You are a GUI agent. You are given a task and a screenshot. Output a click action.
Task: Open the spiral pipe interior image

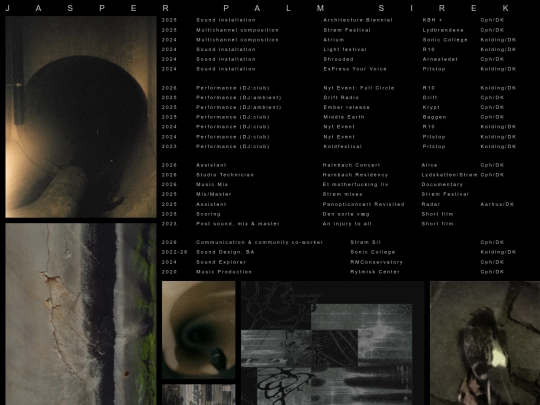click(x=199, y=330)
